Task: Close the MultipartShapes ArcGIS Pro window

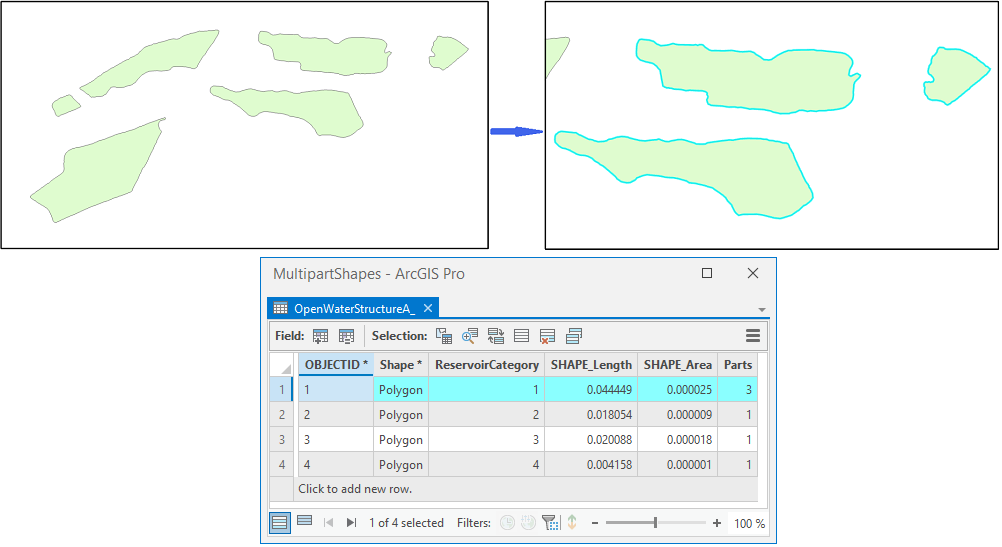Action: coord(753,273)
